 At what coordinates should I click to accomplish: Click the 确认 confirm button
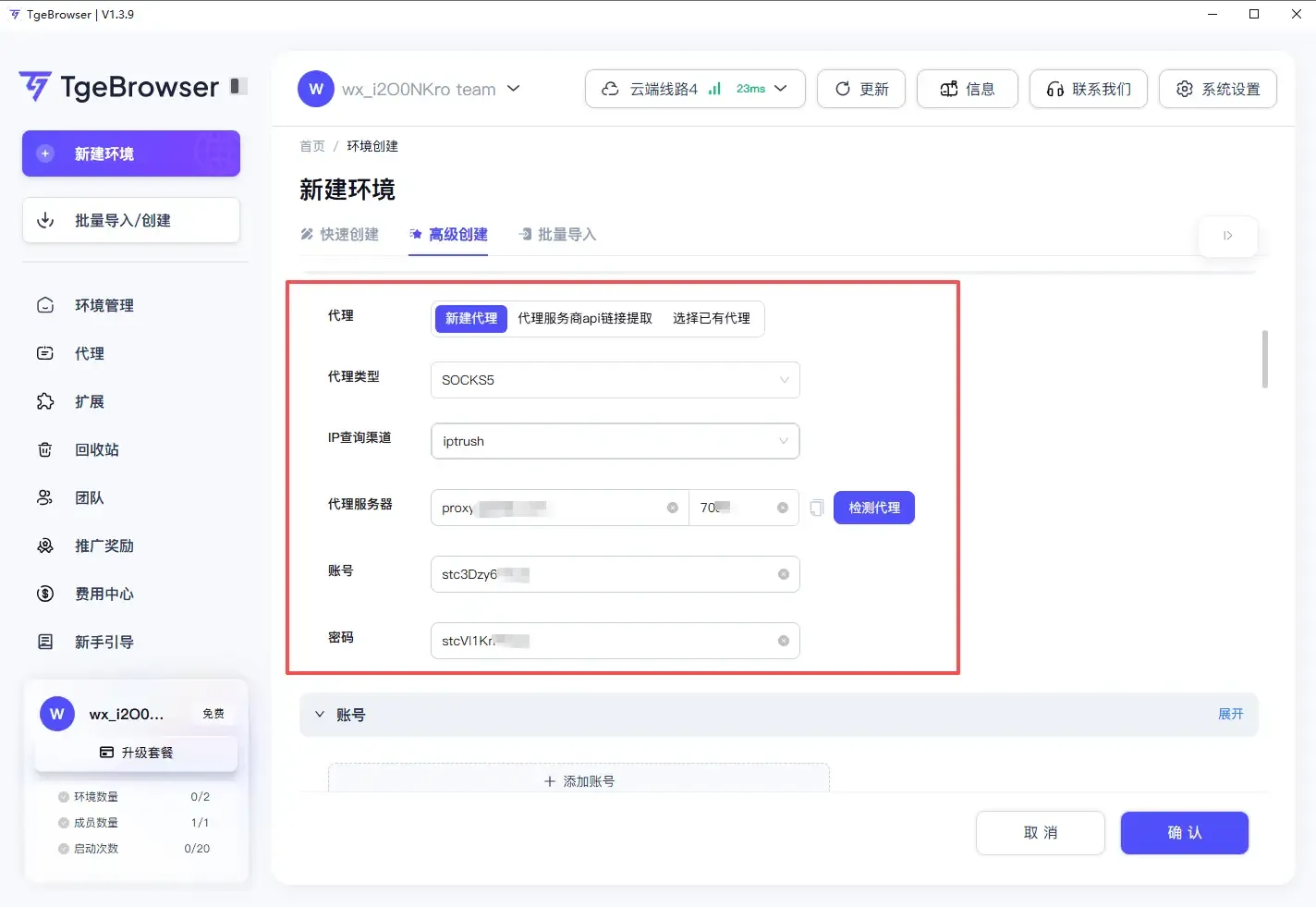click(1185, 833)
